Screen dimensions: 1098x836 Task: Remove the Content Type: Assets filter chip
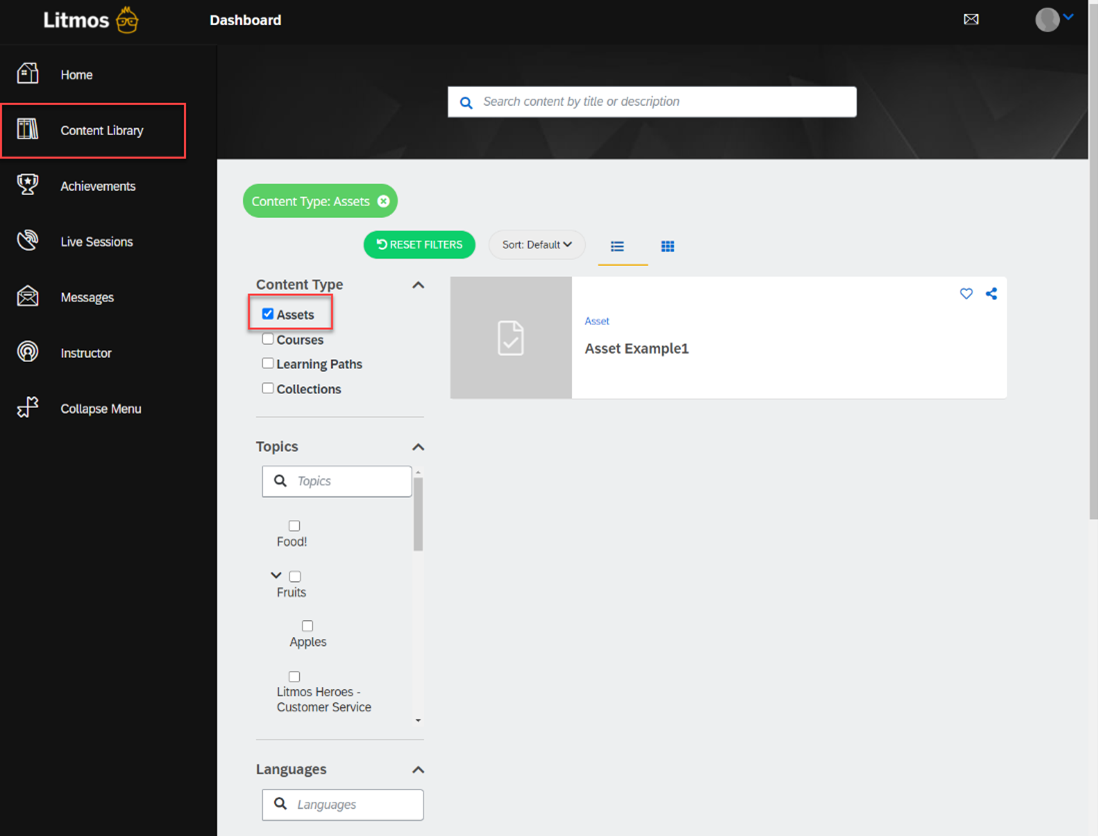(x=383, y=201)
